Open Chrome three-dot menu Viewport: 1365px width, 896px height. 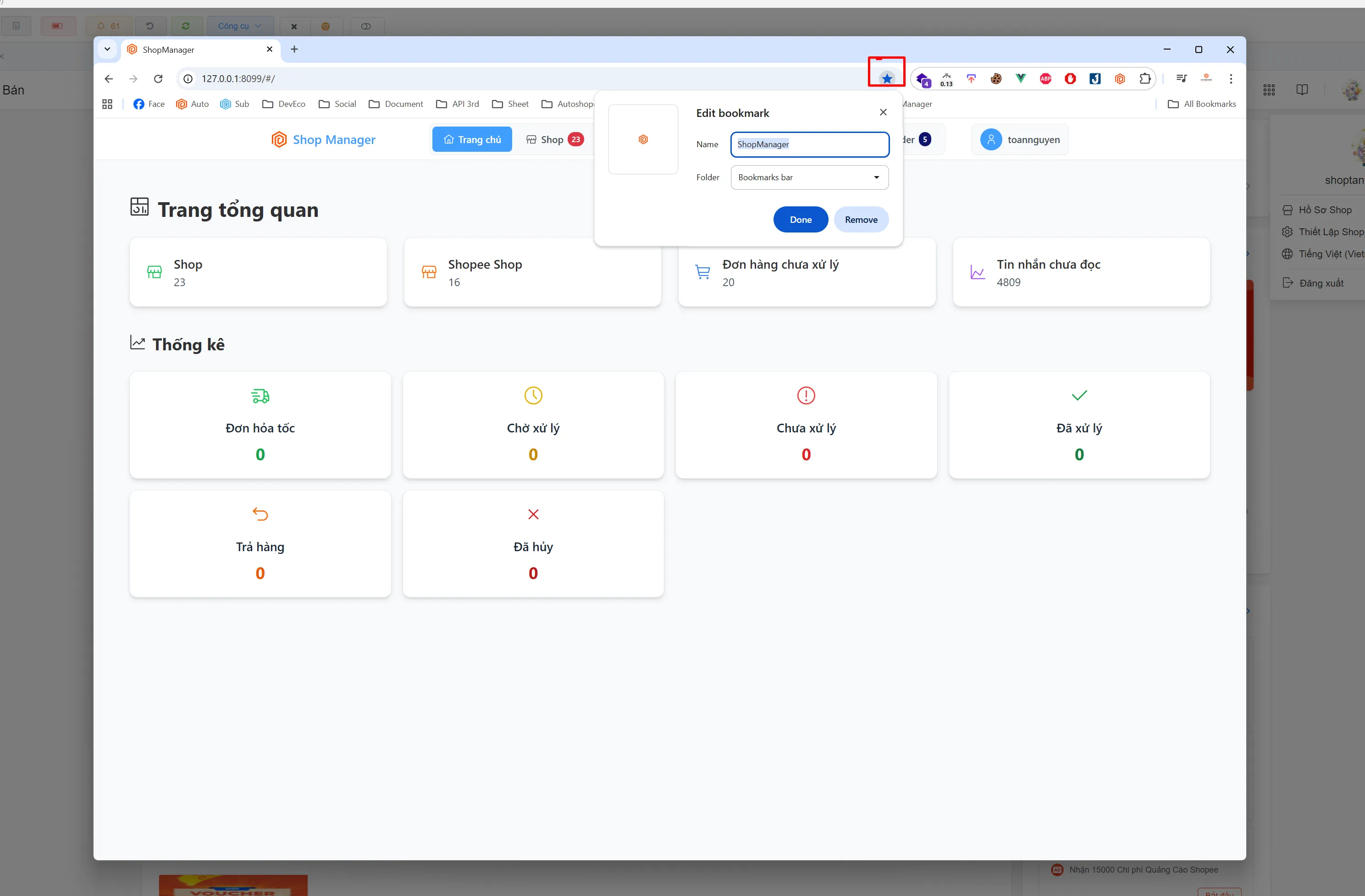[x=1231, y=78]
